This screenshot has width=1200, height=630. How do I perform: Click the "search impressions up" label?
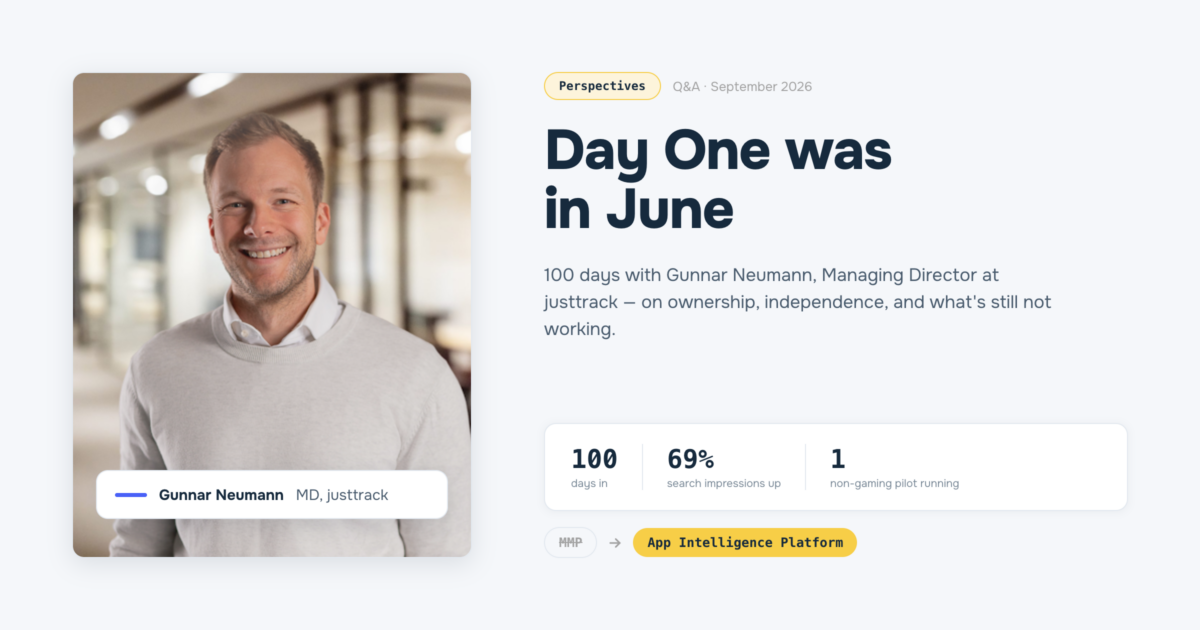coord(724,484)
